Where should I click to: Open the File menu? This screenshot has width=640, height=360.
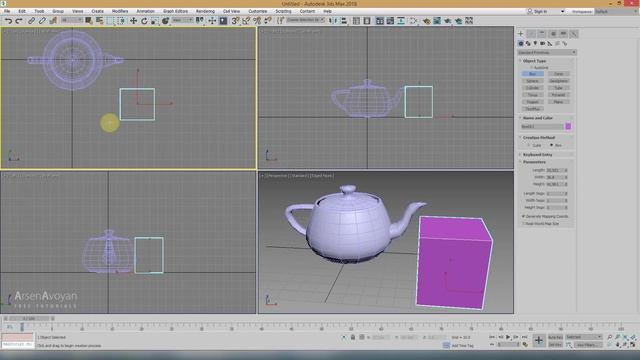(7, 11)
